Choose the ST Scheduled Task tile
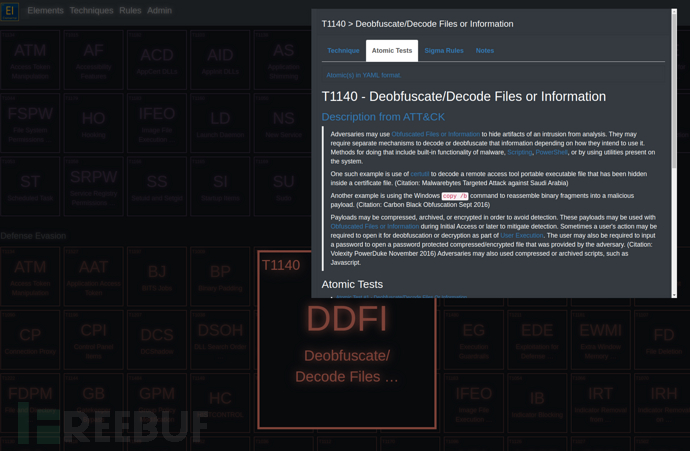This screenshot has width=690, height=451. click(x=30, y=187)
